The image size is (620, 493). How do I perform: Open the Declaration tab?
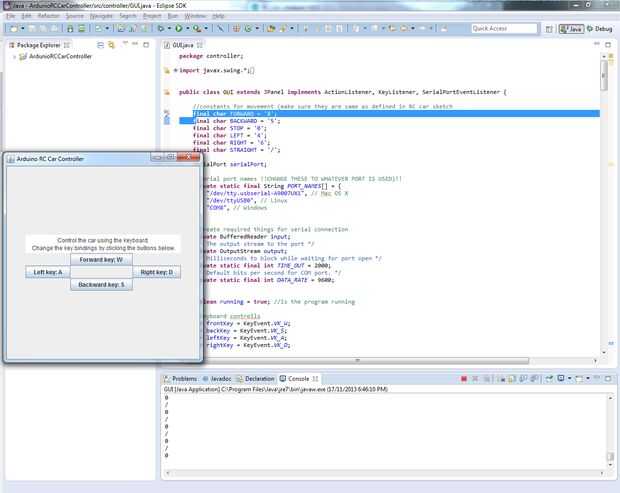click(258, 379)
